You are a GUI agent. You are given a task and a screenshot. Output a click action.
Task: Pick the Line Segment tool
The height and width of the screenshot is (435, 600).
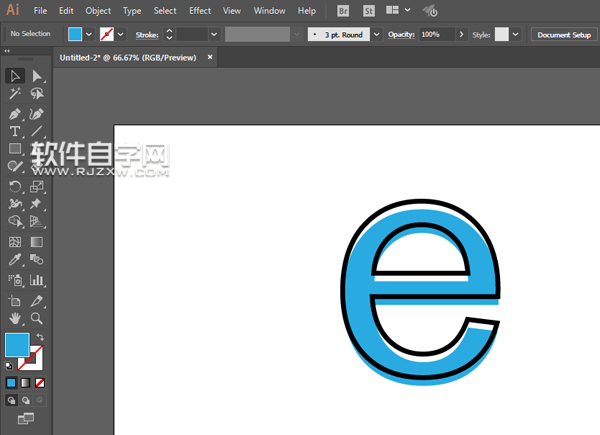point(37,131)
